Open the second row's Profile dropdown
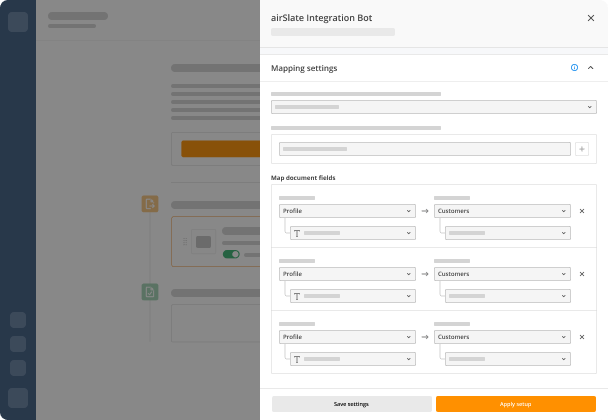The image size is (608, 420). pyautogui.click(x=347, y=274)
